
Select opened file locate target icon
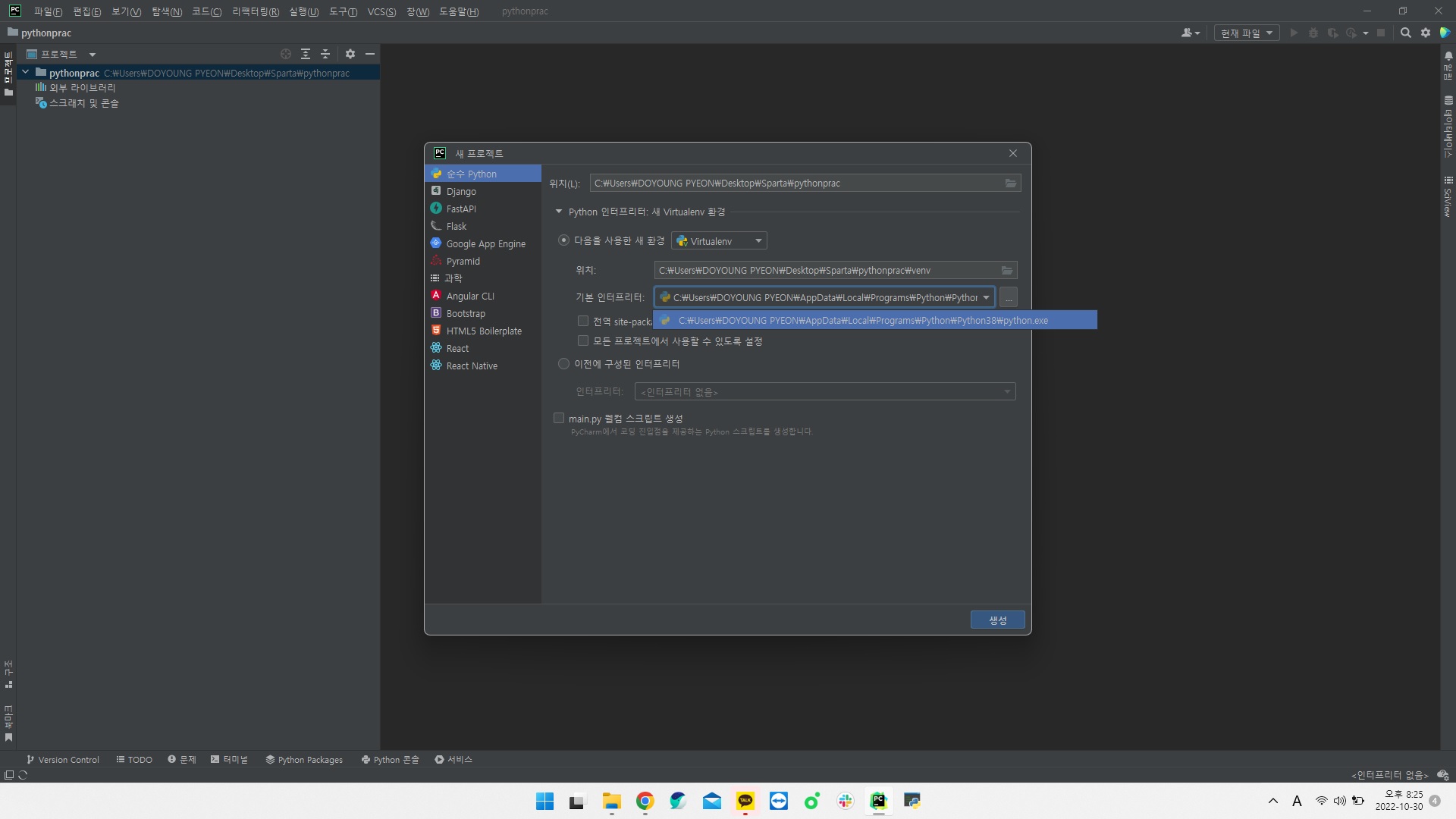286,54
